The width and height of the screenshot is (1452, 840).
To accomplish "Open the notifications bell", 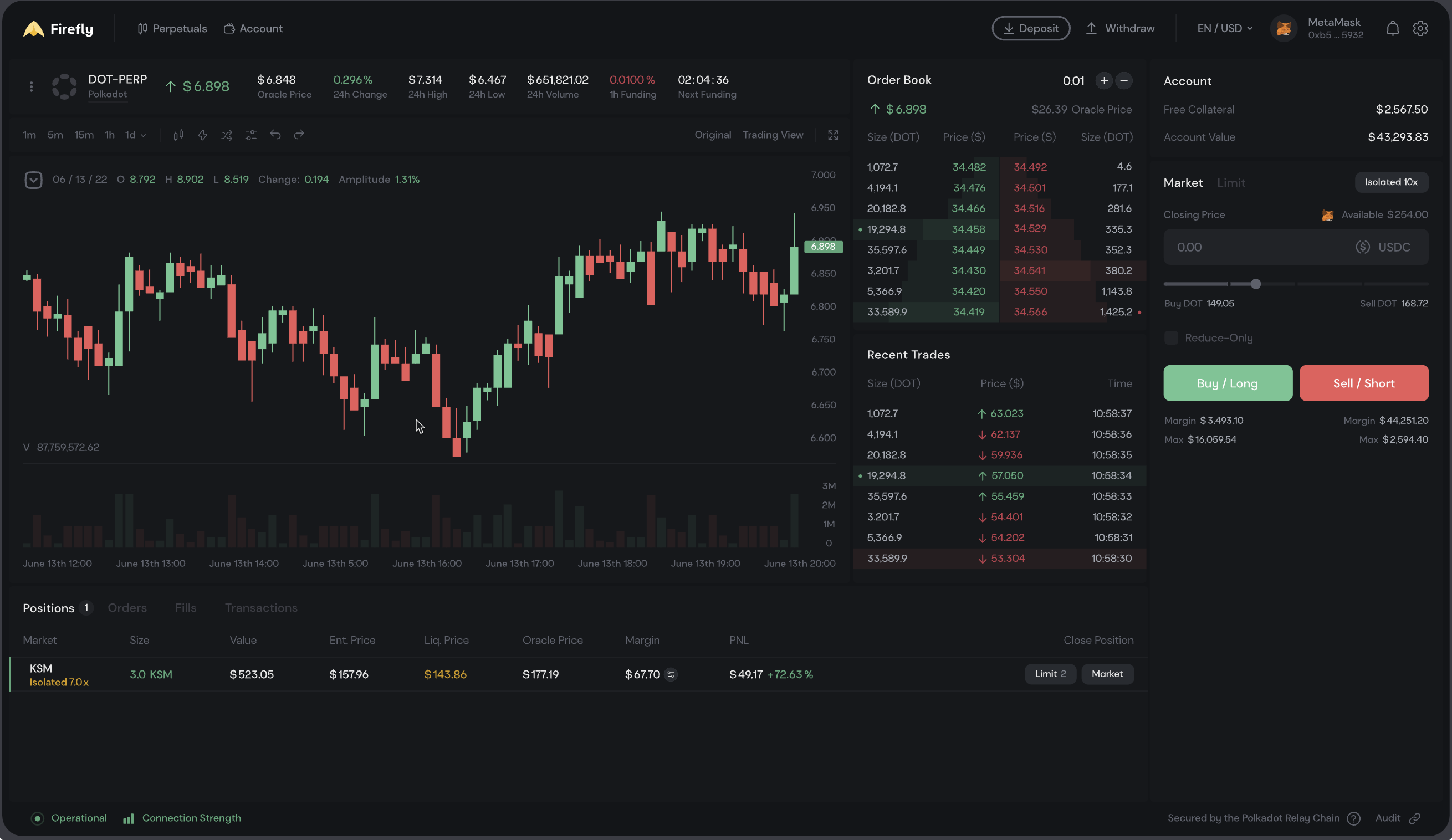I will coord(1392,28).
